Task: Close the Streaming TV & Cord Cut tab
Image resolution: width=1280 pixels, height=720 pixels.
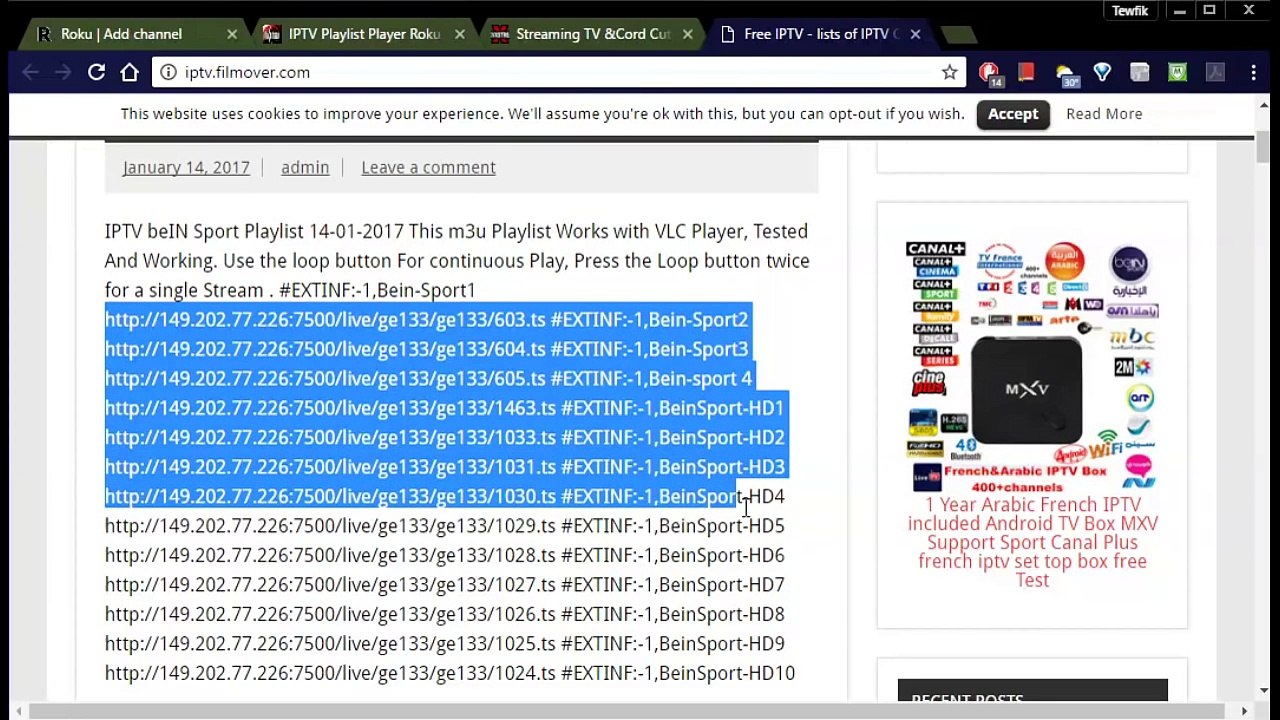Action: click(687, 34)
